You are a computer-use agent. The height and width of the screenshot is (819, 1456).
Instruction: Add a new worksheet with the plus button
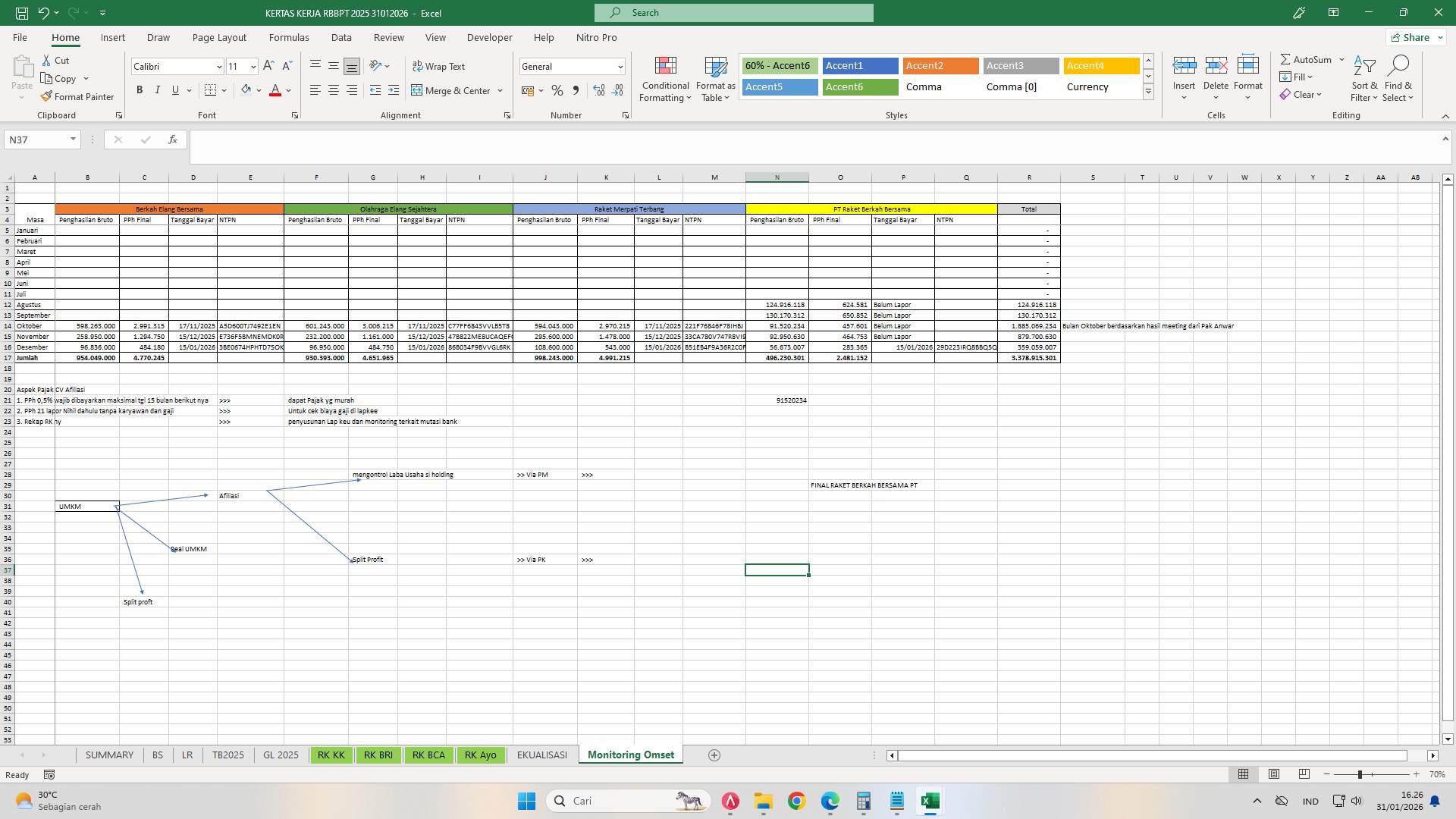[x=714, y=755]
